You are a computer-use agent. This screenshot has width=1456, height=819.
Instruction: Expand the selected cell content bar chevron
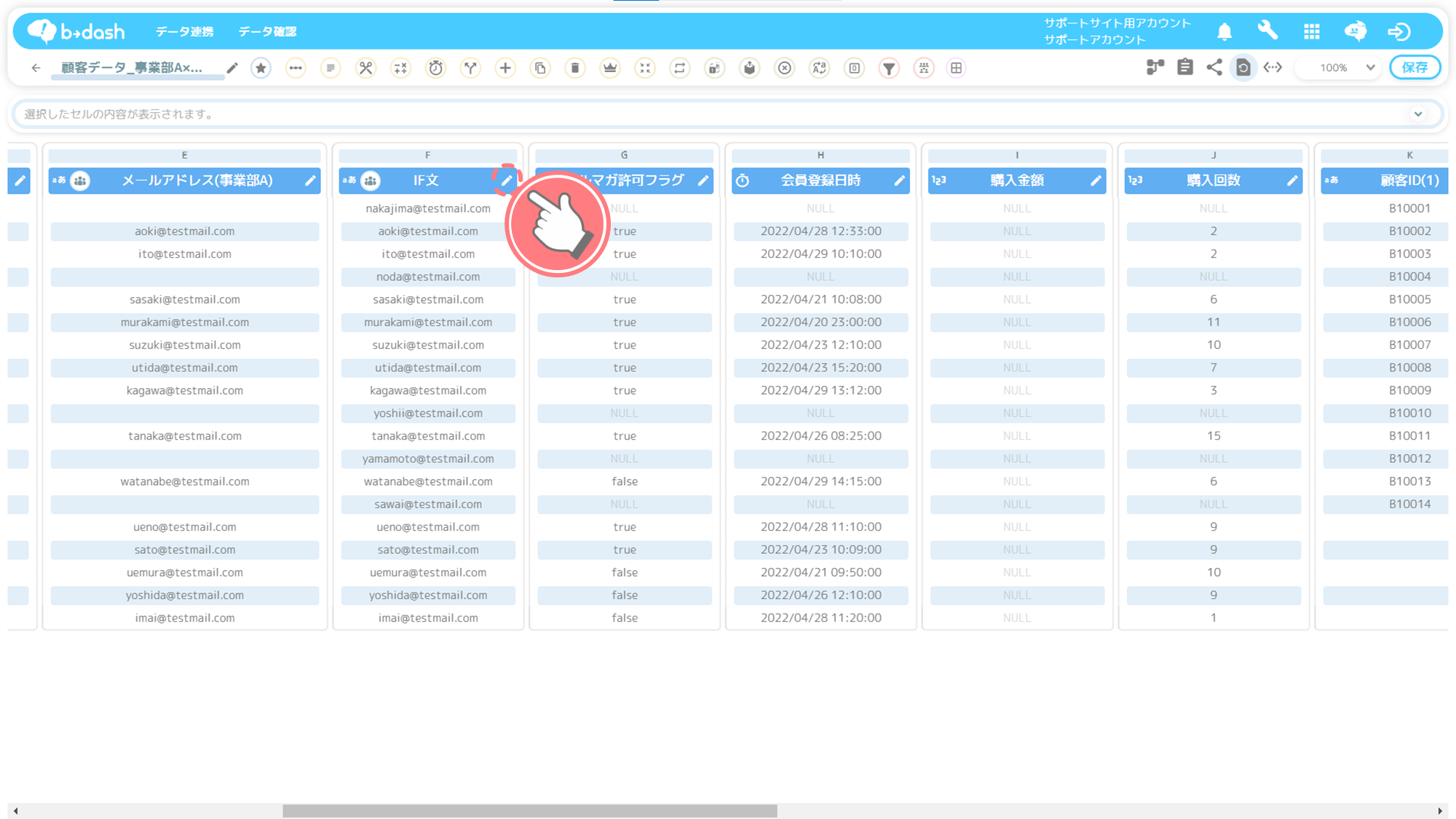click(x=1418, y=114)
